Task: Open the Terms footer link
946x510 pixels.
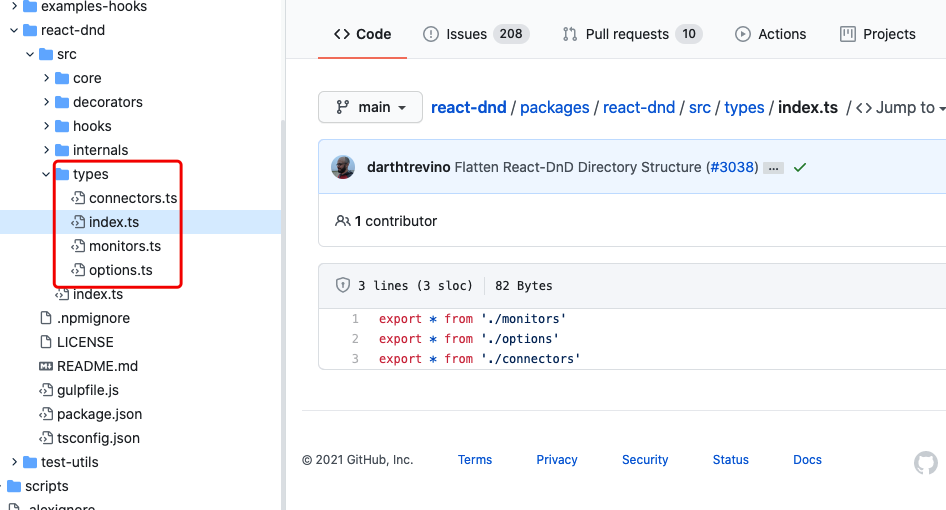Action: [475, 460]
